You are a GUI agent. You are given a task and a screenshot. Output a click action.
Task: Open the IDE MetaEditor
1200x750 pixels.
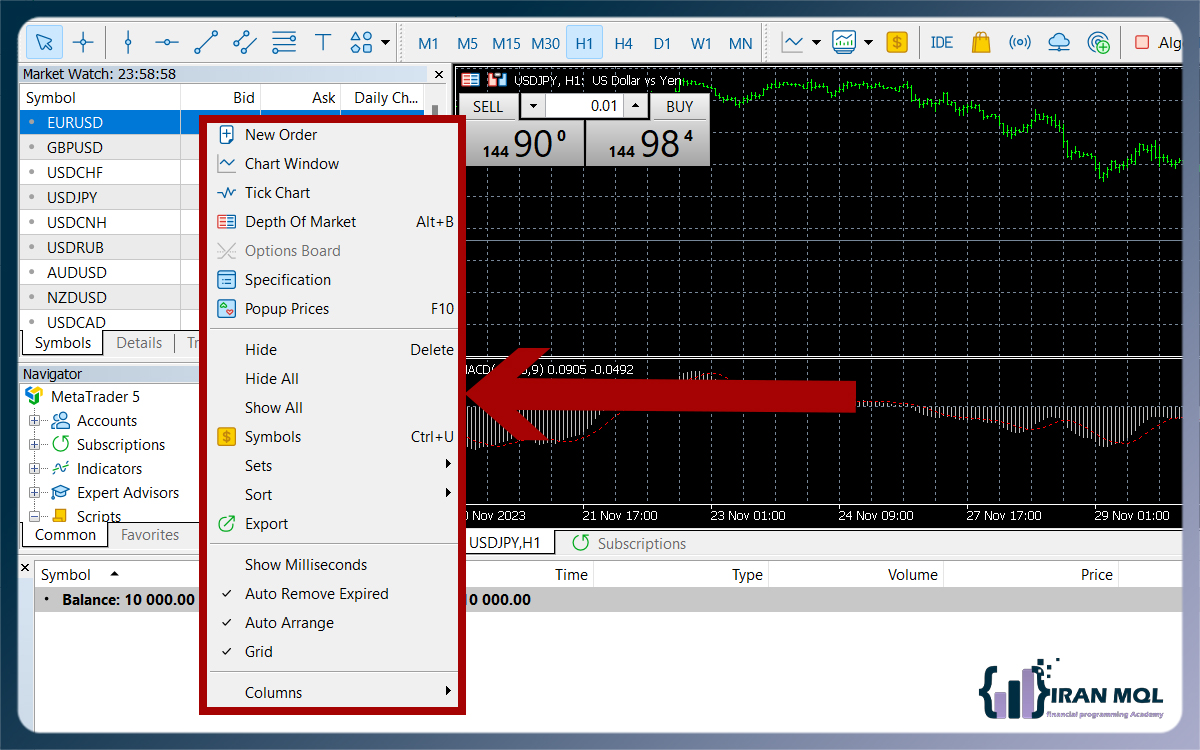click(941, 42)
